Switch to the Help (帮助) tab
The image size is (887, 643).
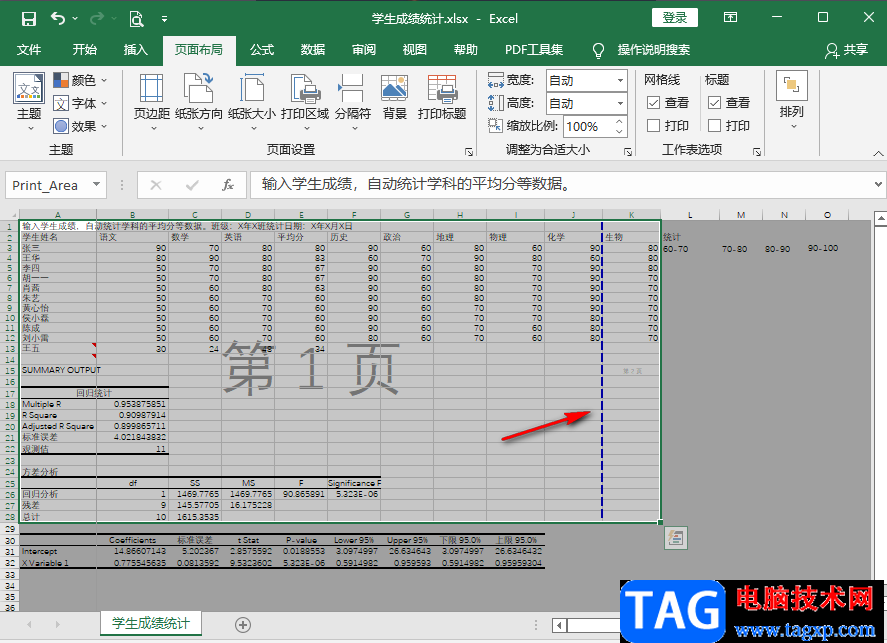pyautogui.click(x=466, y=50)
